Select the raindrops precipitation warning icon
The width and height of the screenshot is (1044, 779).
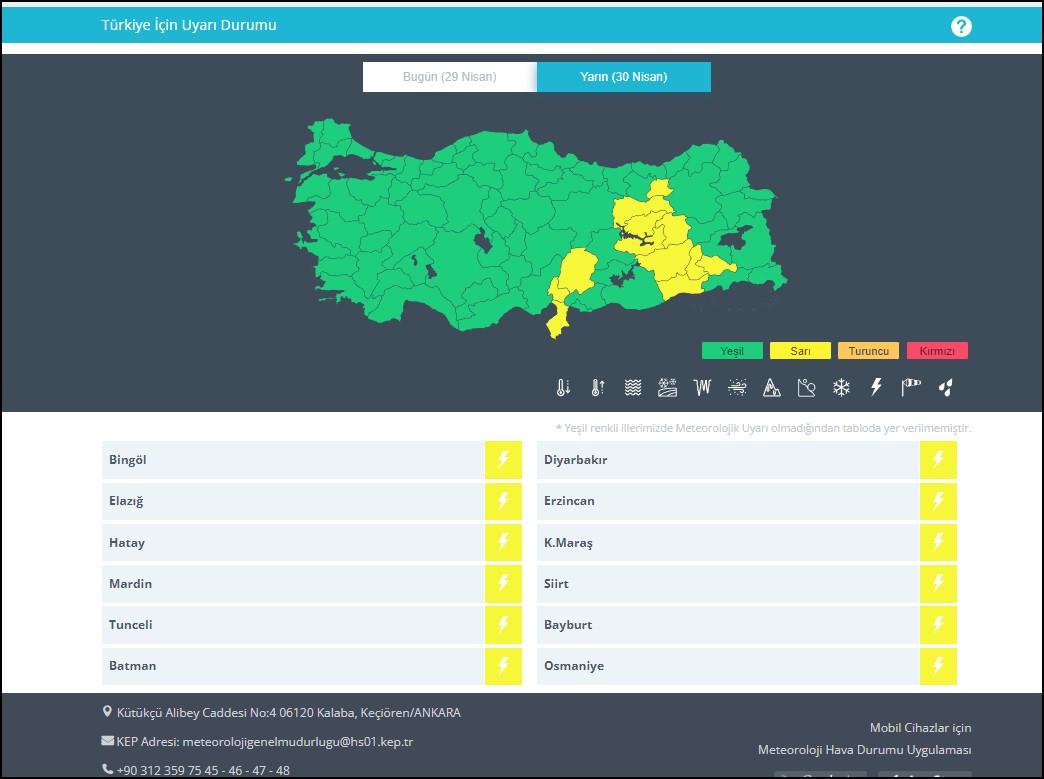pyautogui.click(x=945, y=388)
